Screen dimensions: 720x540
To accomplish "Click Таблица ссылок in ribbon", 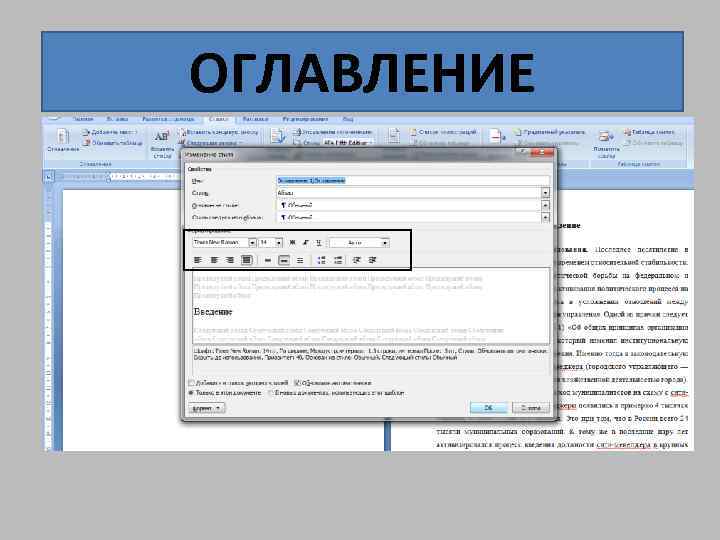I will [x=649, y=132].
